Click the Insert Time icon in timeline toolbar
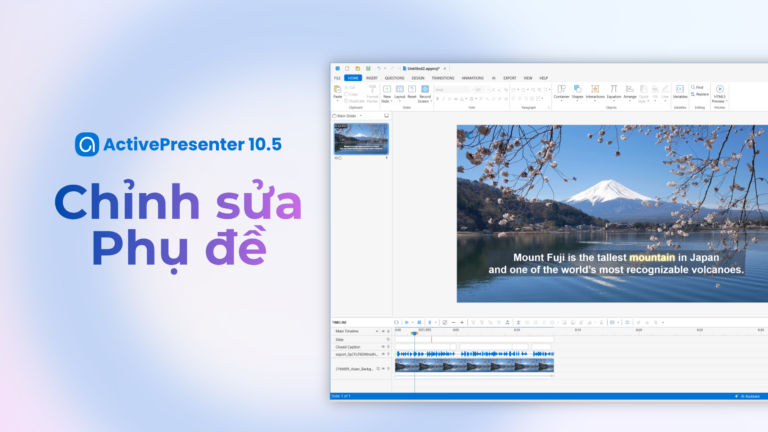Image resolution: width=768 pixels, height=432 pixels. (x=518, y=322)
